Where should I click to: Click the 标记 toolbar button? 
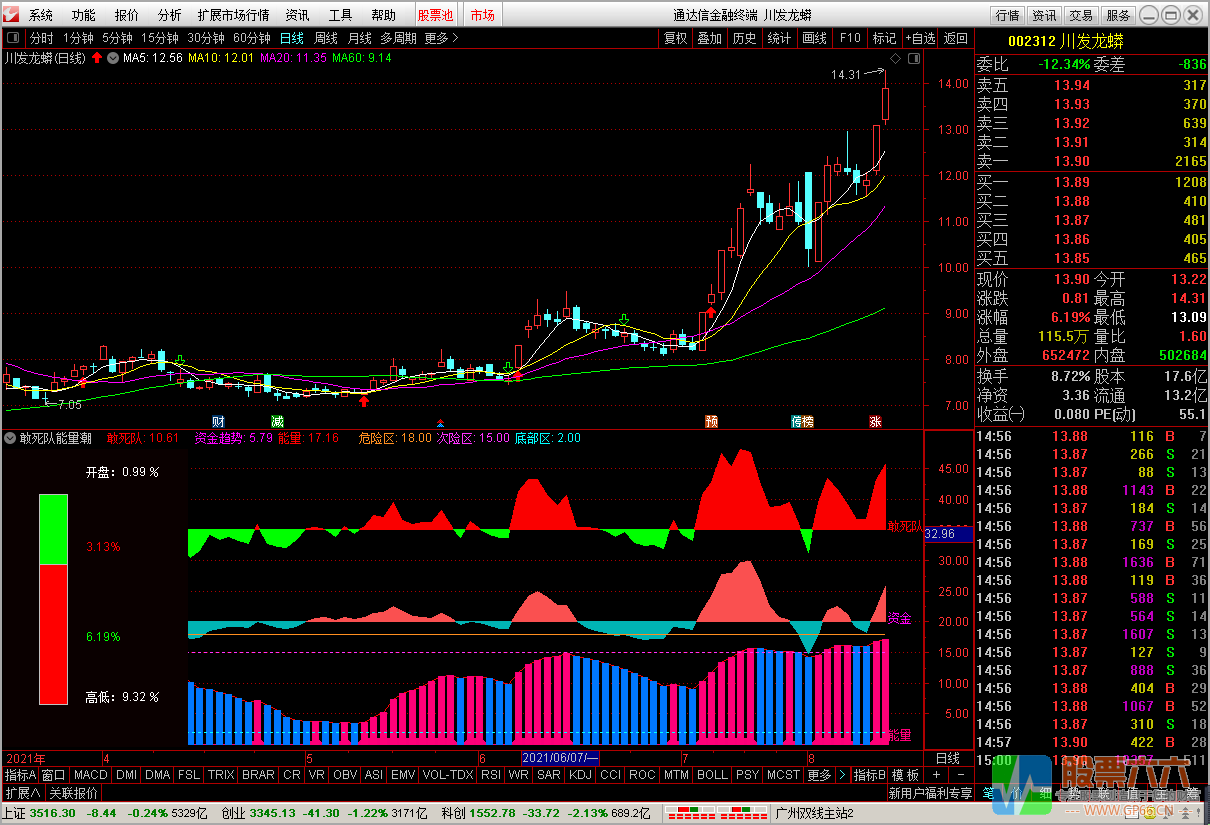pos(885,39)
